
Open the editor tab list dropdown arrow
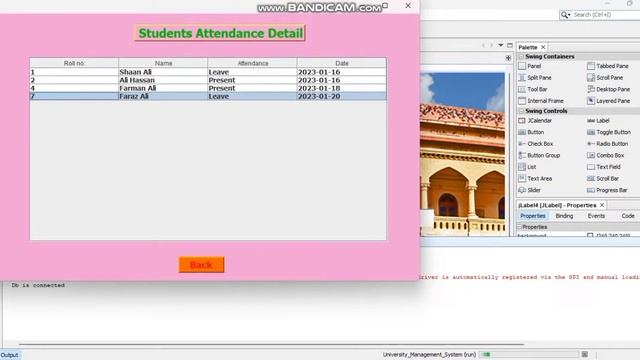[501, 45]
